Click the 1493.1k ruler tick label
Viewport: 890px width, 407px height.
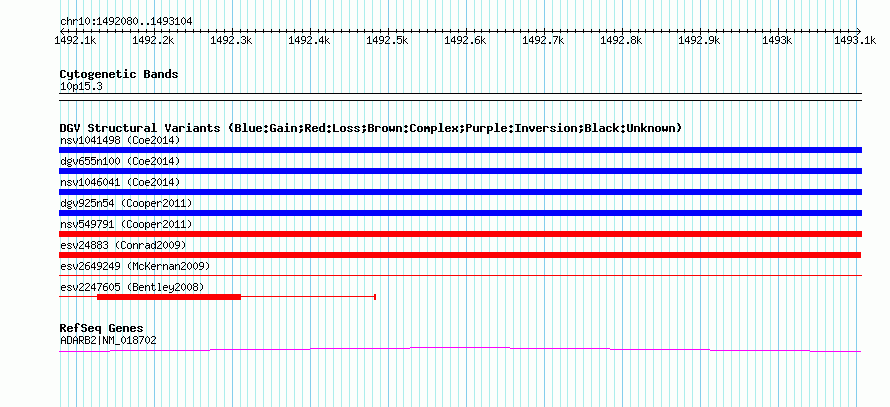click(854, 40)
